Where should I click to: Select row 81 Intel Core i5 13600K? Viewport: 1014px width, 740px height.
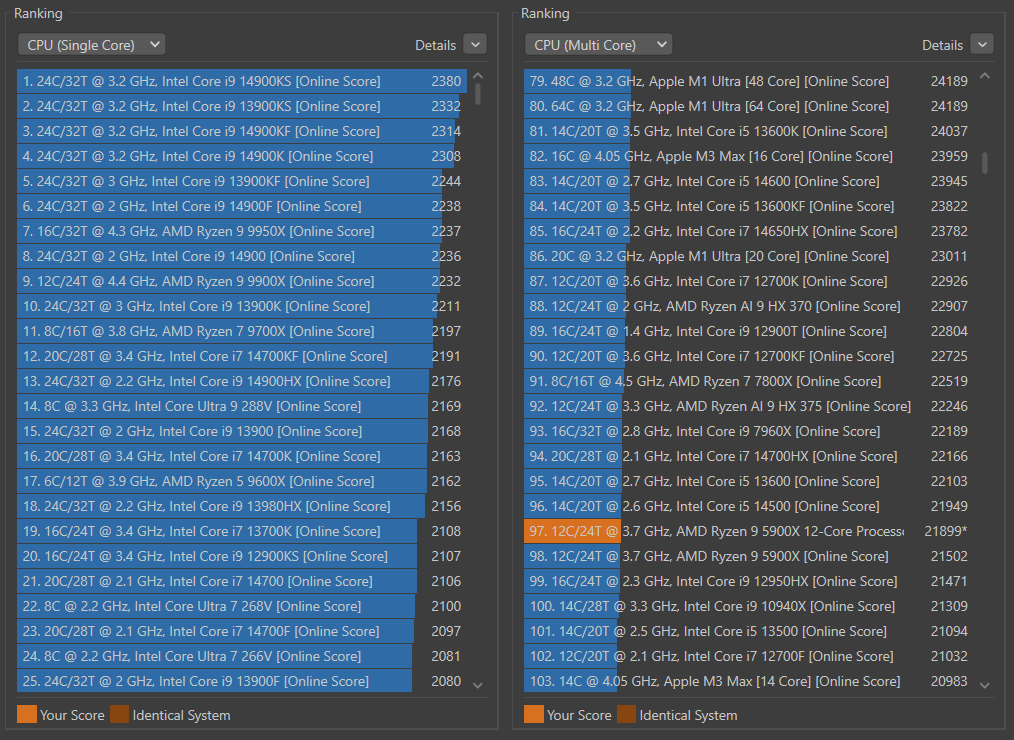tap(749, 131)
